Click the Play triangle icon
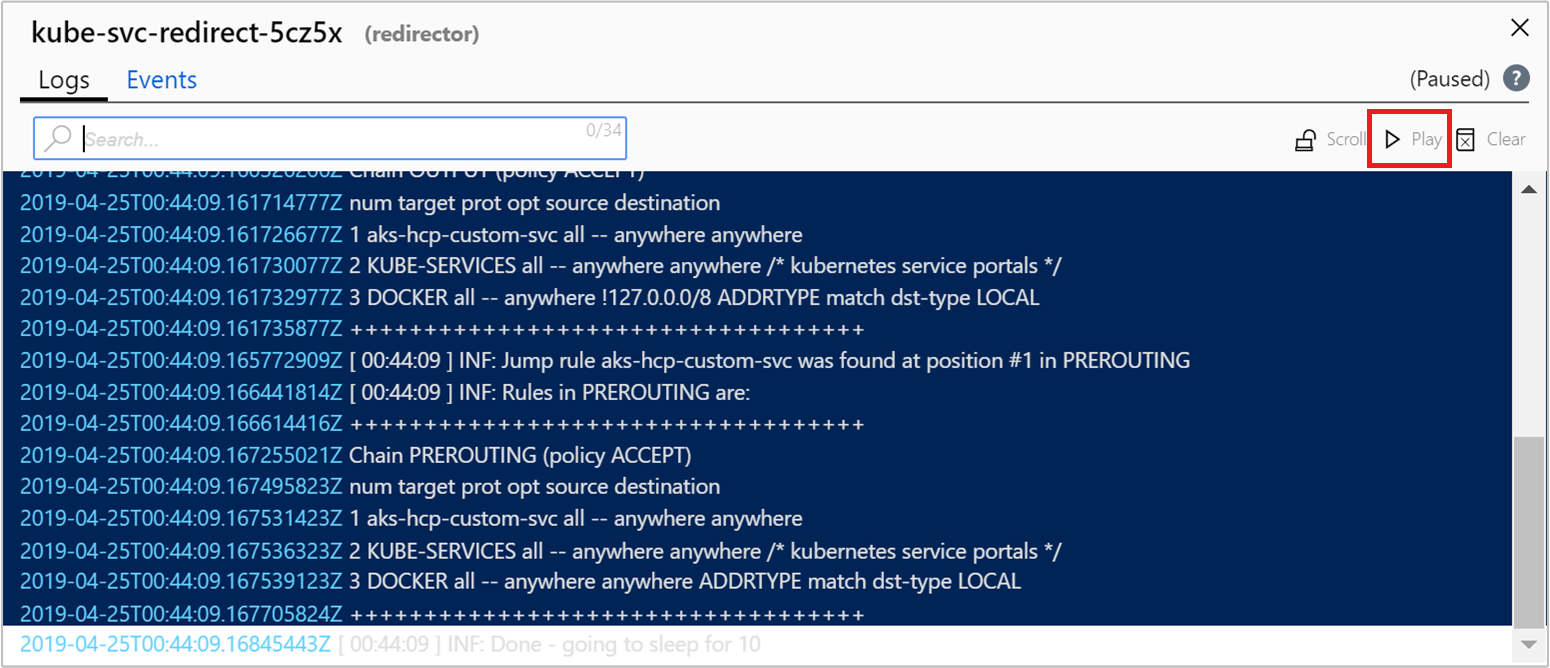The width and height of the screenshot is (1550, 668). (x=1392, y=140)
